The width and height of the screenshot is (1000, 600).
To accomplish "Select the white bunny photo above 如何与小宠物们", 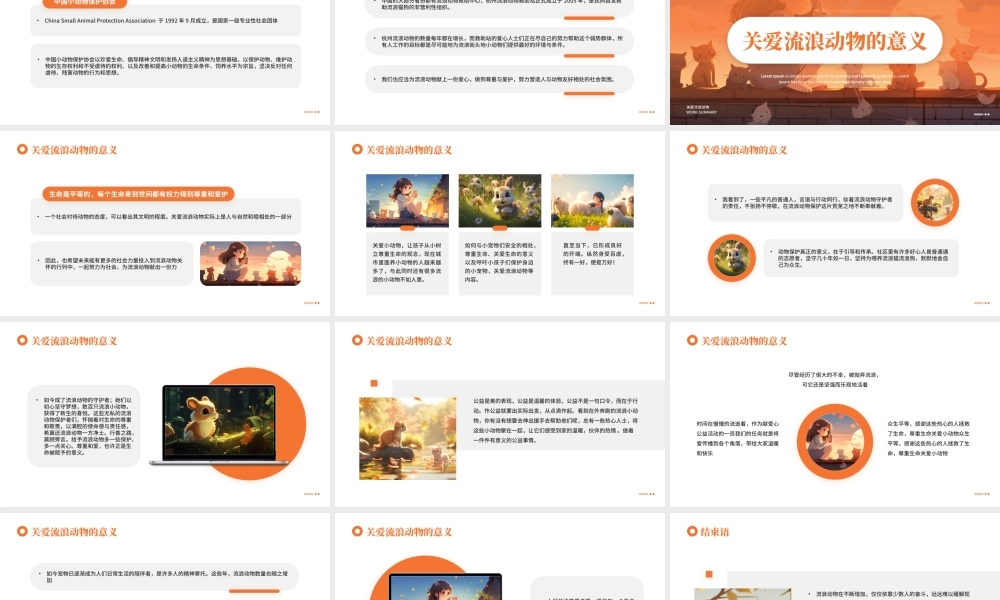I will (500, 201).
